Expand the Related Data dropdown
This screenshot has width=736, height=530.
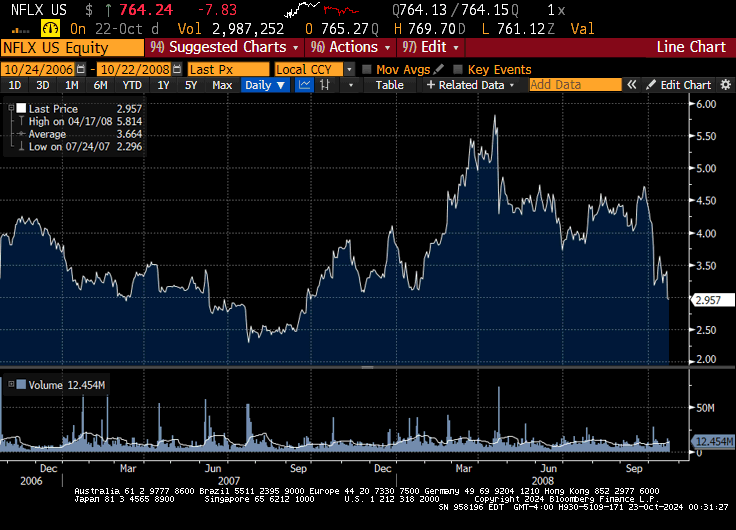pyautogui.click(x=471, y=85)
